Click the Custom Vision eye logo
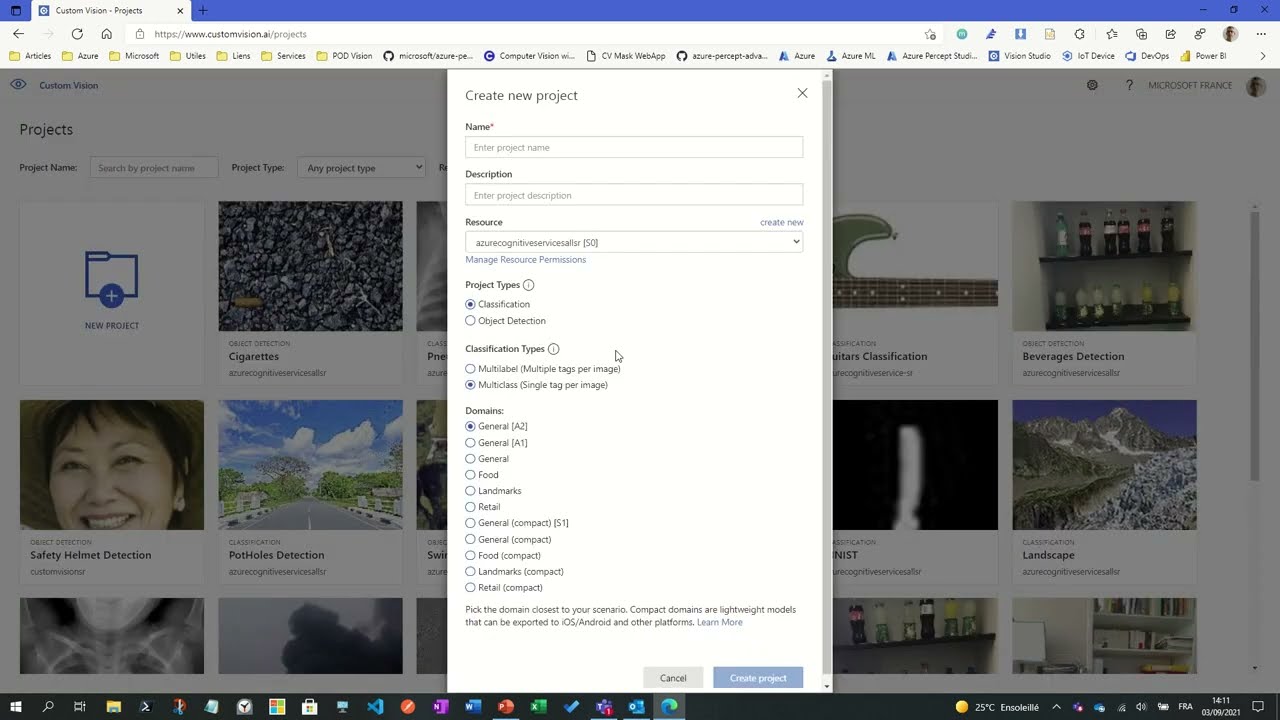The width and height of the screenshot is (1280, 720). tap(18, 85)
